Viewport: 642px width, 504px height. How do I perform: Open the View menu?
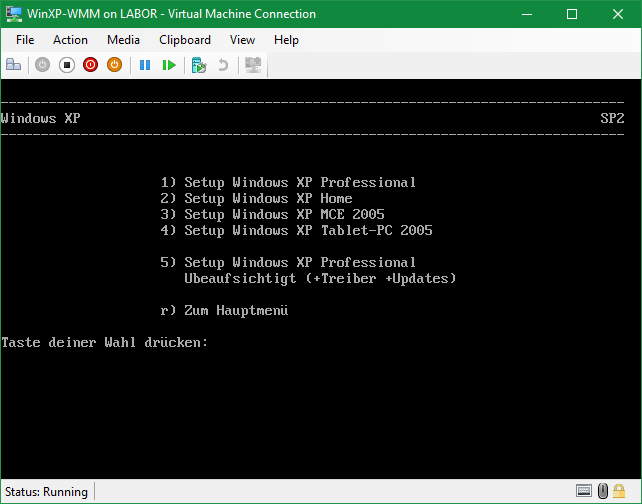[x=242, y=40]
